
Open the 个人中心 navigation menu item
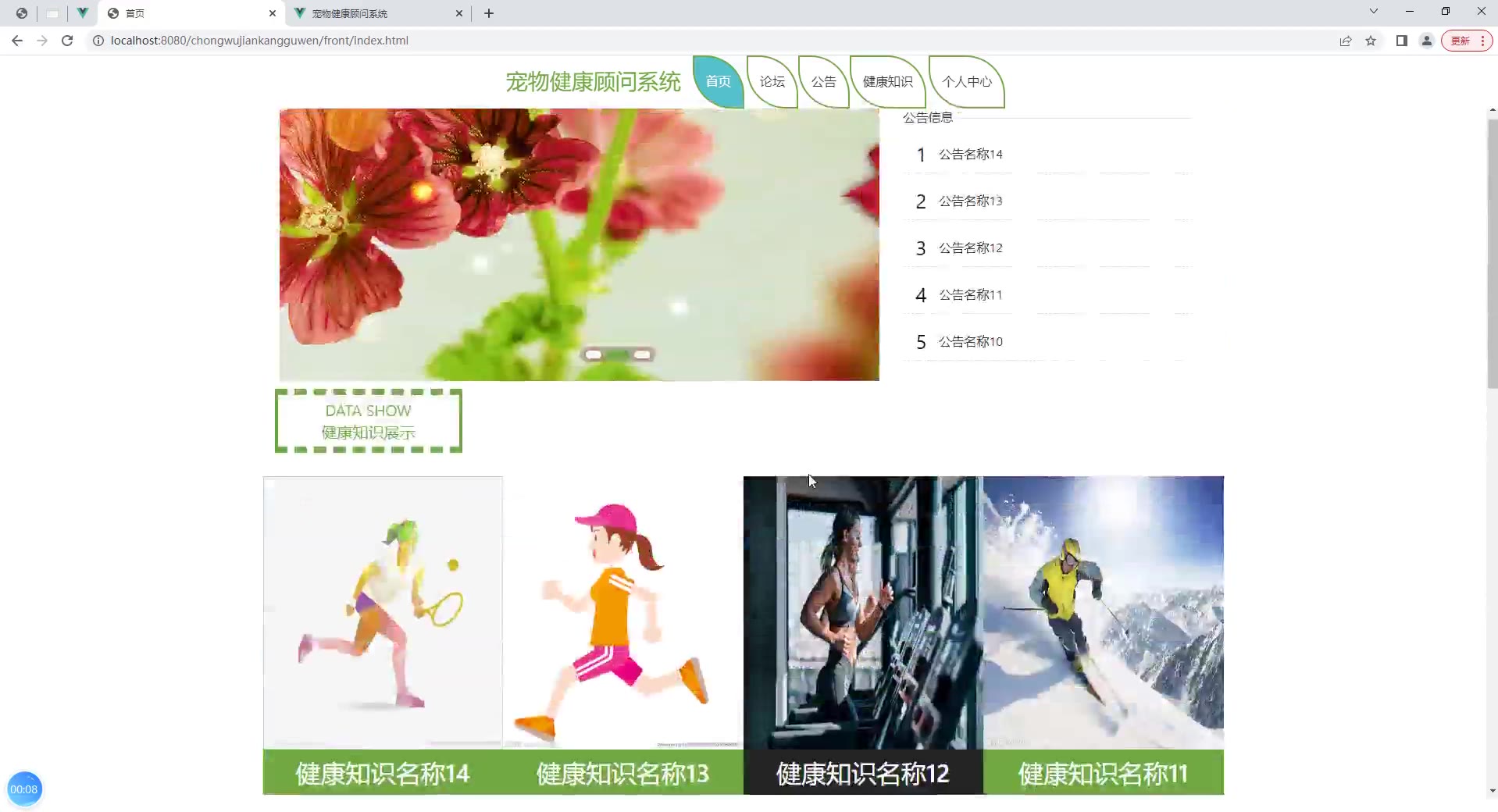966,81
